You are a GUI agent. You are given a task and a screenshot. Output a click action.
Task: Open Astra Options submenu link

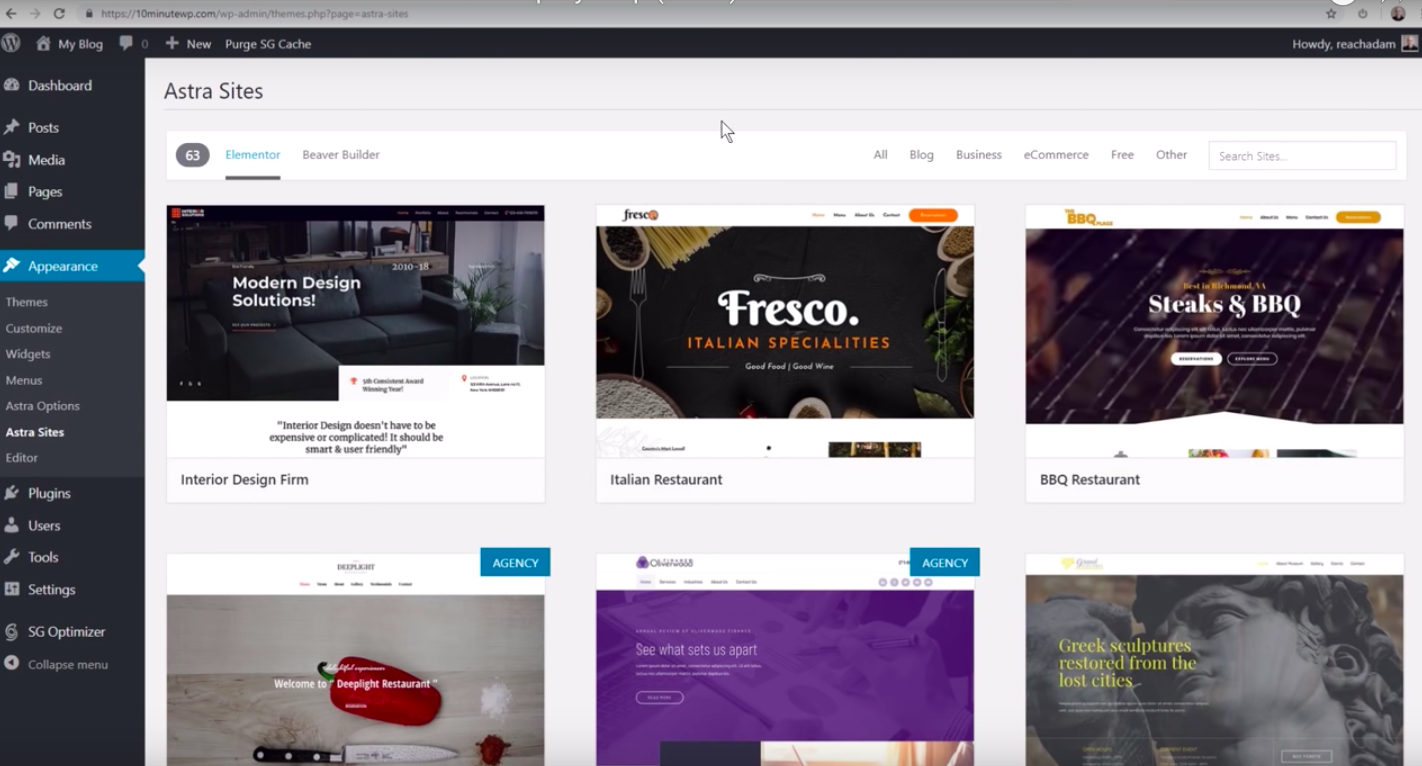[42, 406]
